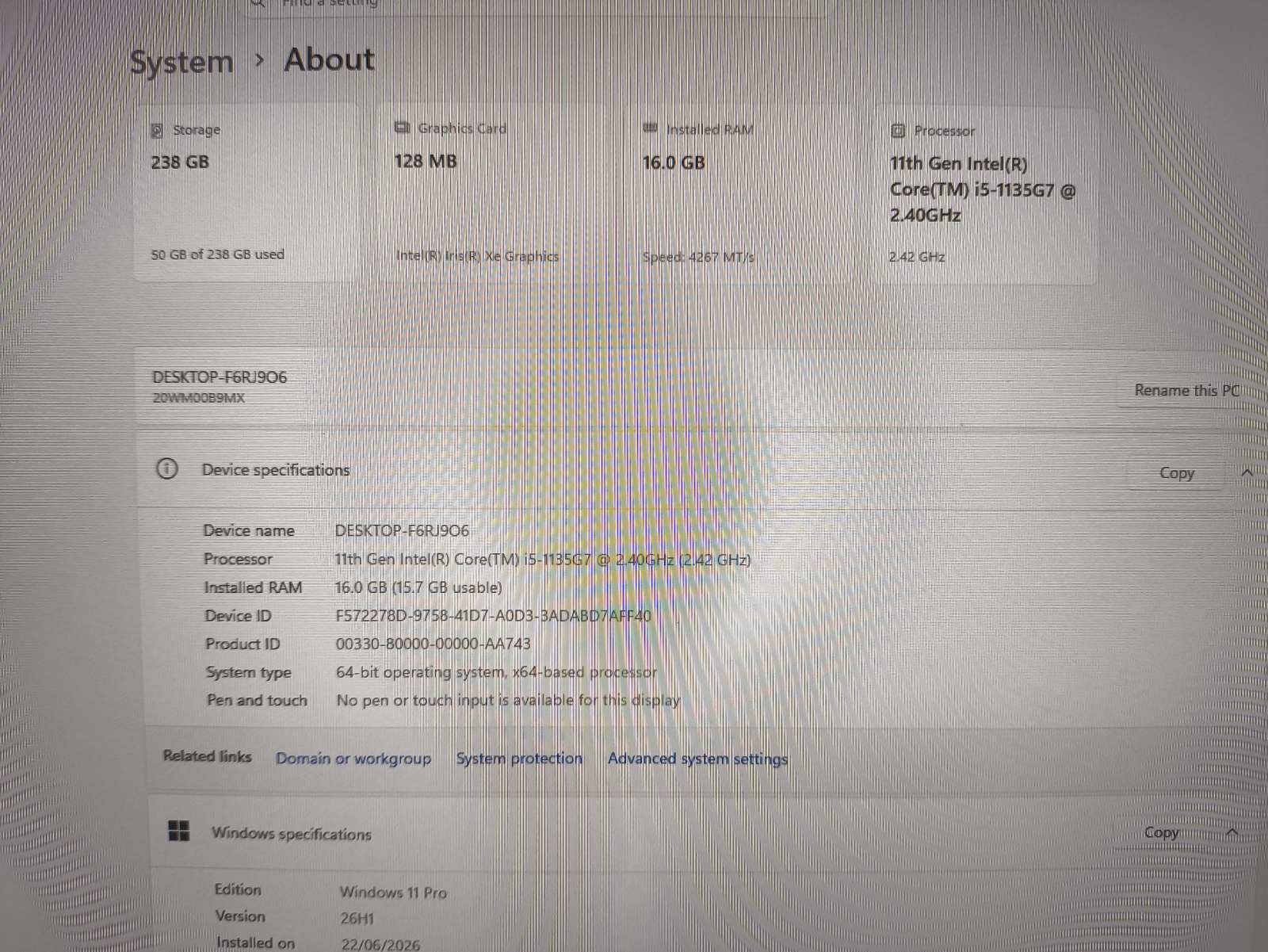Click the DESKTOP-F6RJ9O6 PC name header
Image resolution: width=1268 pixels, height=952 pixels.
[220, 377]
